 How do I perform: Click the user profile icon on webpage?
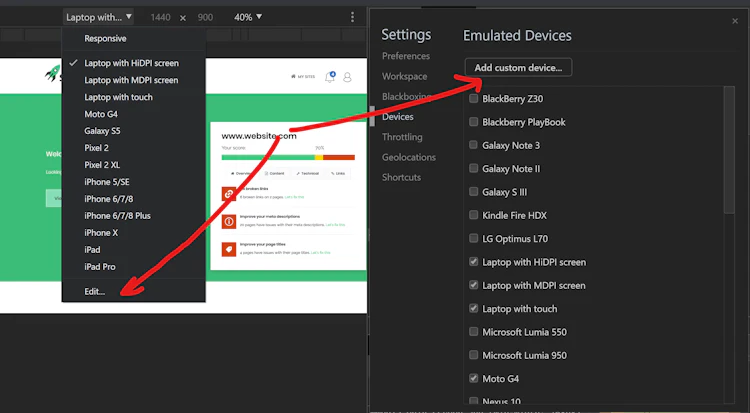347,77
